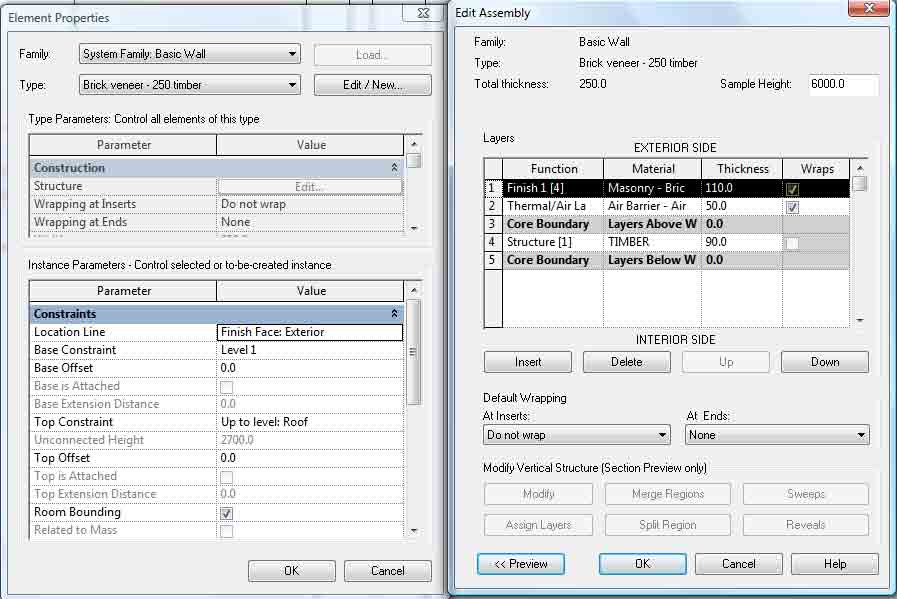Click the Material column header
This screenshot has width=897, height=599.
[653, 169]
